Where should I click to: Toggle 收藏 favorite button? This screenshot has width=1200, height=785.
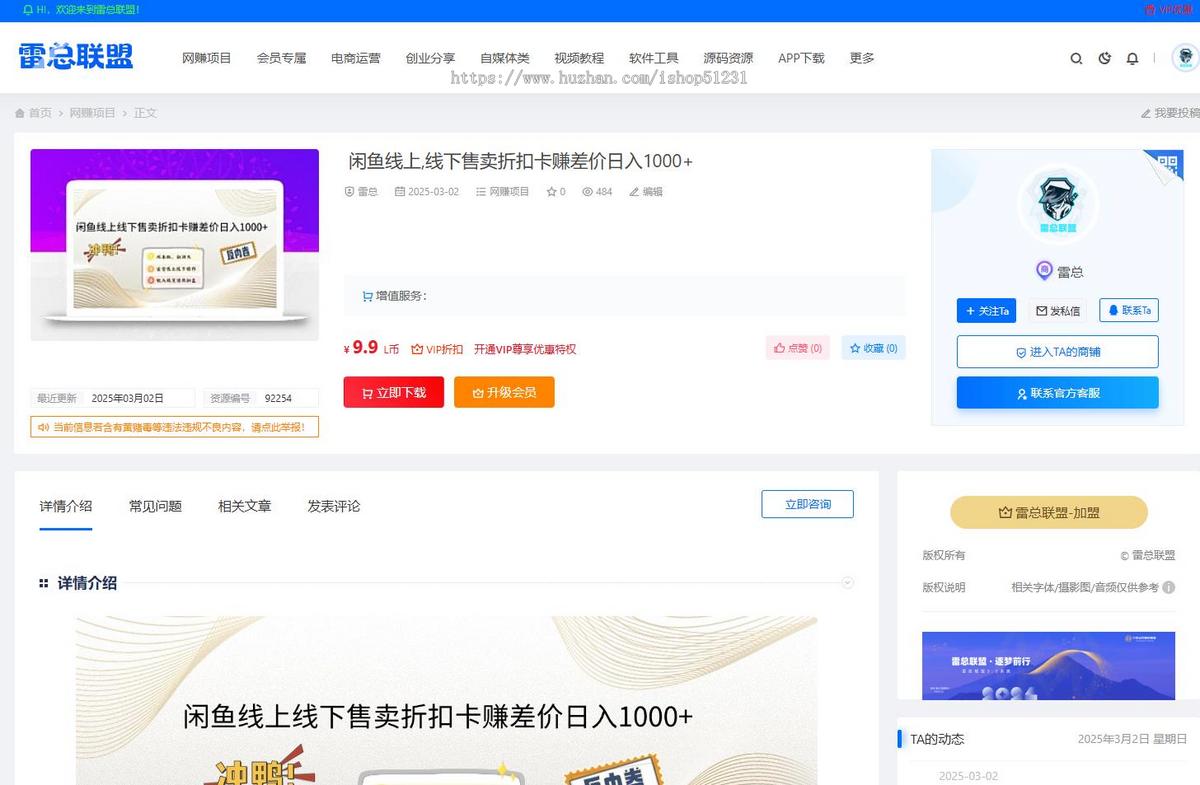pyautogui.click(x=873, y=348)
